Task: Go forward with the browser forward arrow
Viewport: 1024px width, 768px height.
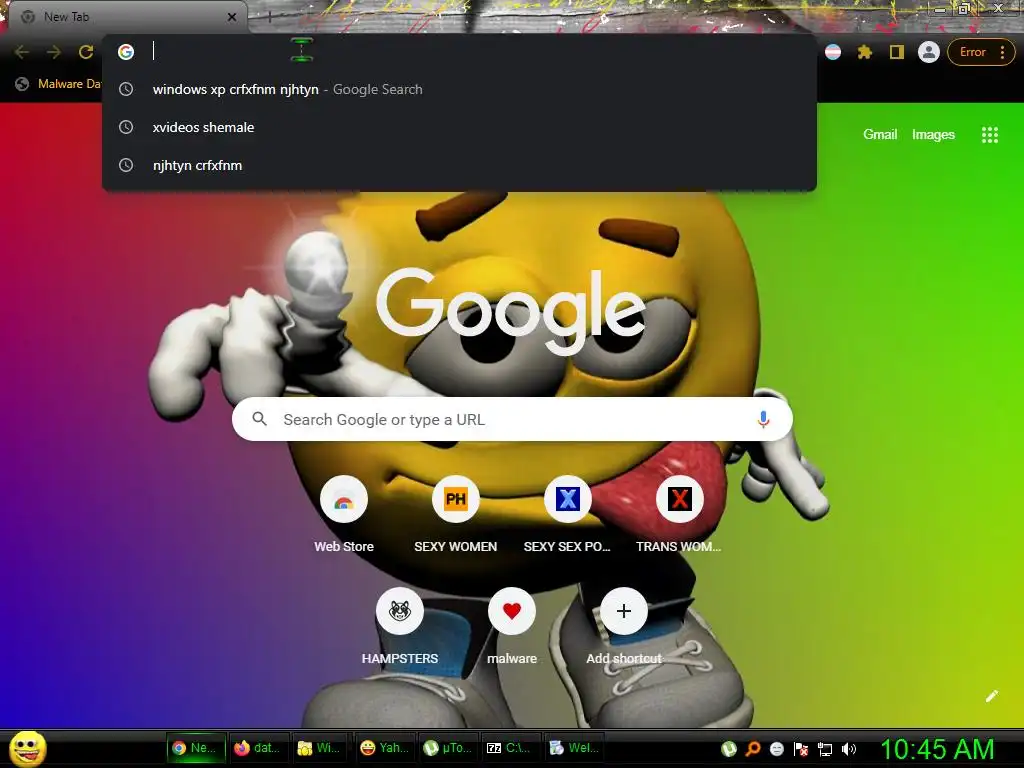Action: click(54, 52)
